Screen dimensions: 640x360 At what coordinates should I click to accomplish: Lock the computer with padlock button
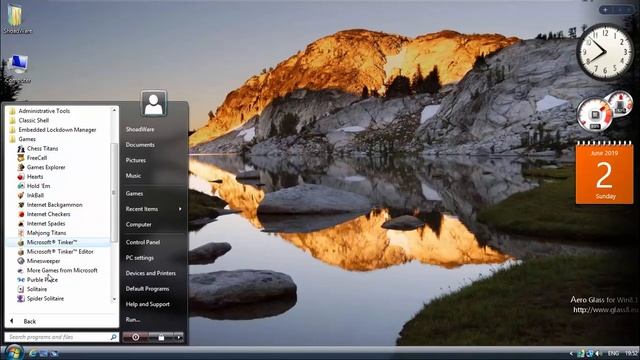coord(161,337)
